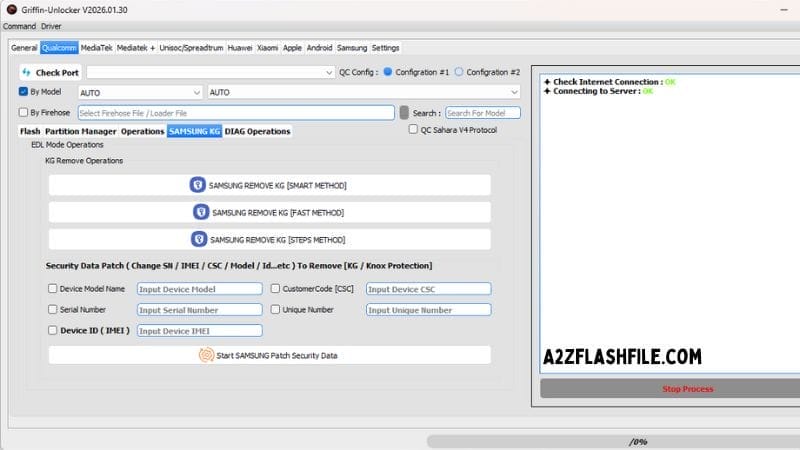The image size is (800, 450).
Task: Minimize the Griffin-Unlocker window
Action: [x=784, y=10]
